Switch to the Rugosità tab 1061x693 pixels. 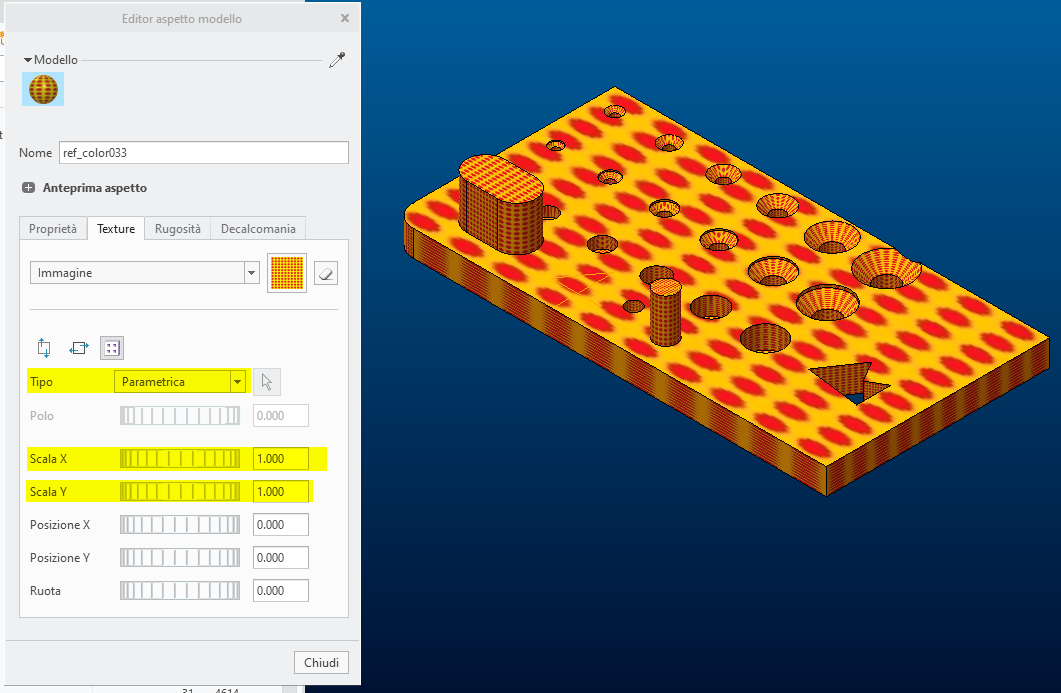tap(177, 228)
